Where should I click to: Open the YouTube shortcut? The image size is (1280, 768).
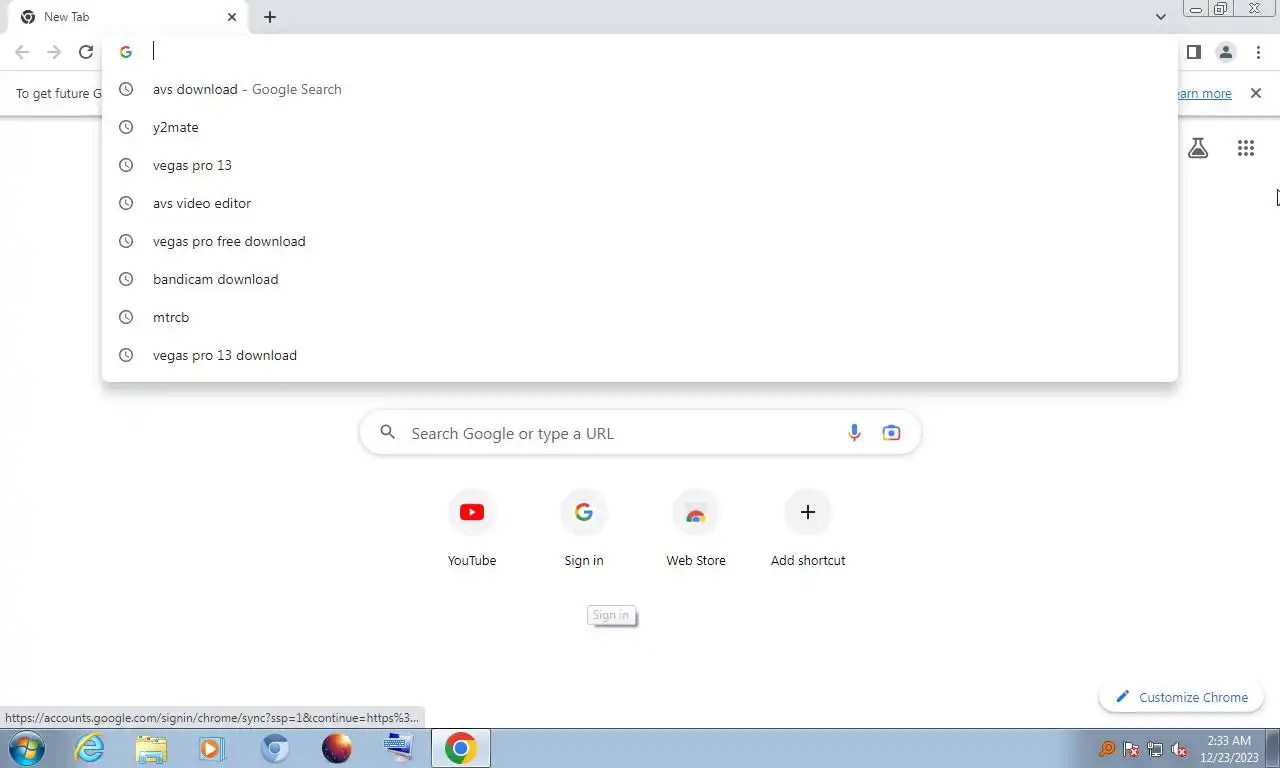click(472, 529)
